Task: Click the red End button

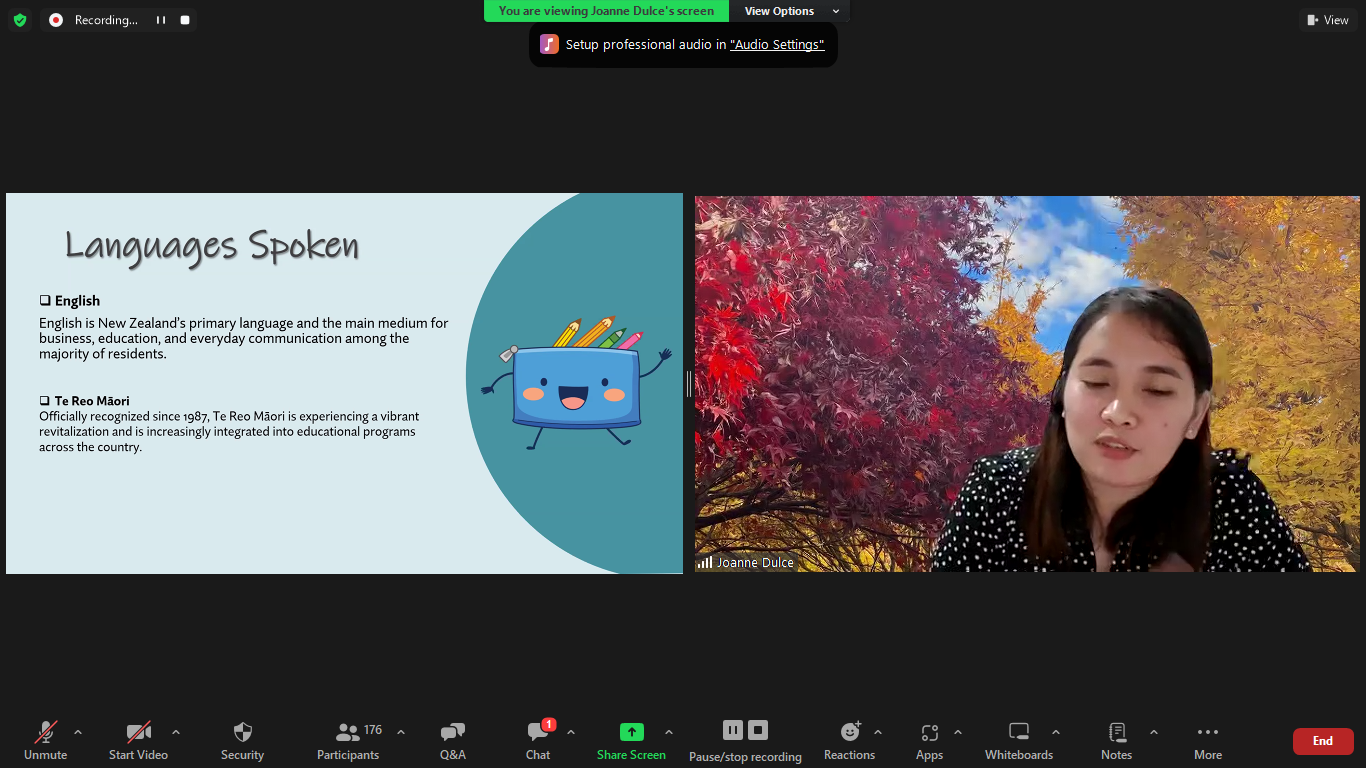Action: point(1322,741)
